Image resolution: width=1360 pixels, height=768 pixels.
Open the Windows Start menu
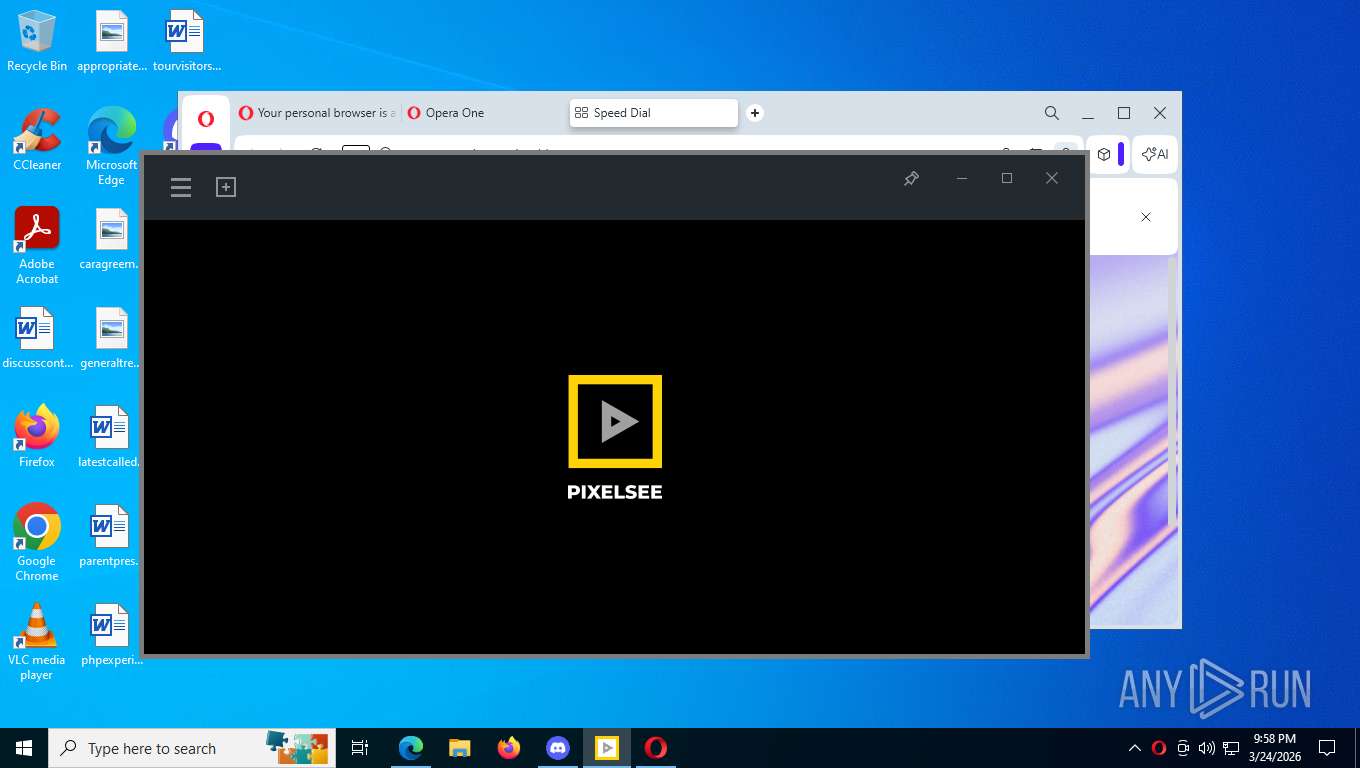pyautogui.click(x=24, y=748)
